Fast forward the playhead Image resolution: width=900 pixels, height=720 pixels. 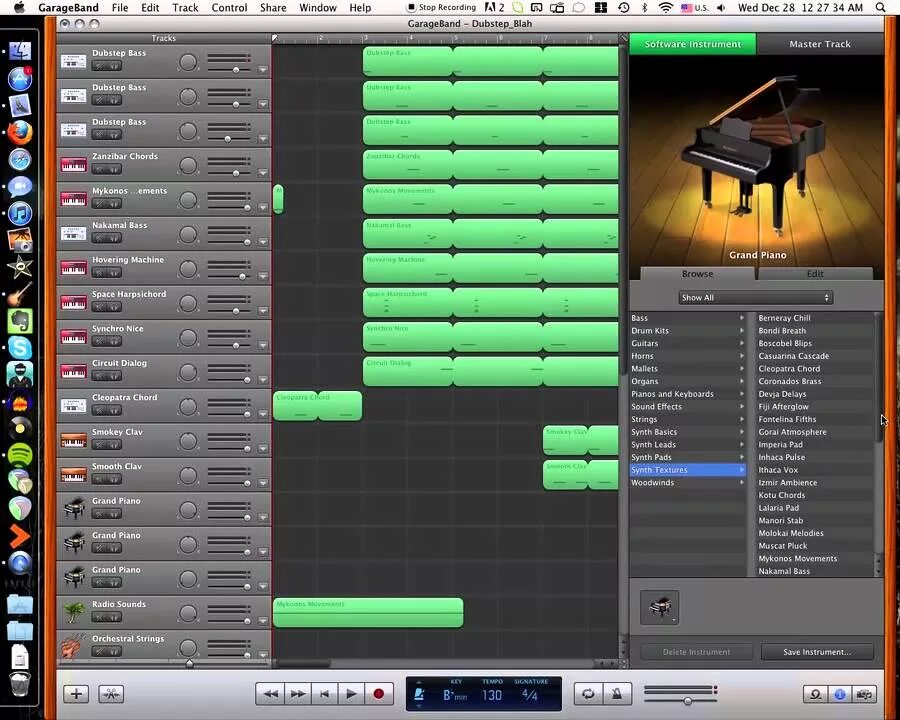click(x=297, y=694)
